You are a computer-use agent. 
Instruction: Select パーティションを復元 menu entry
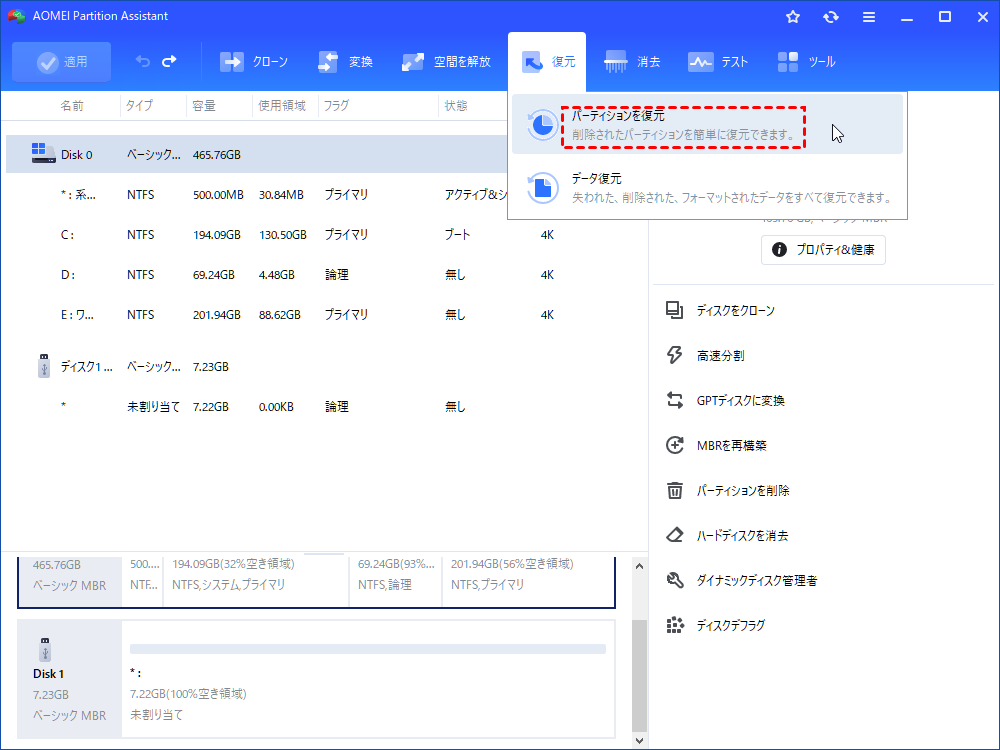click(707, 124)
